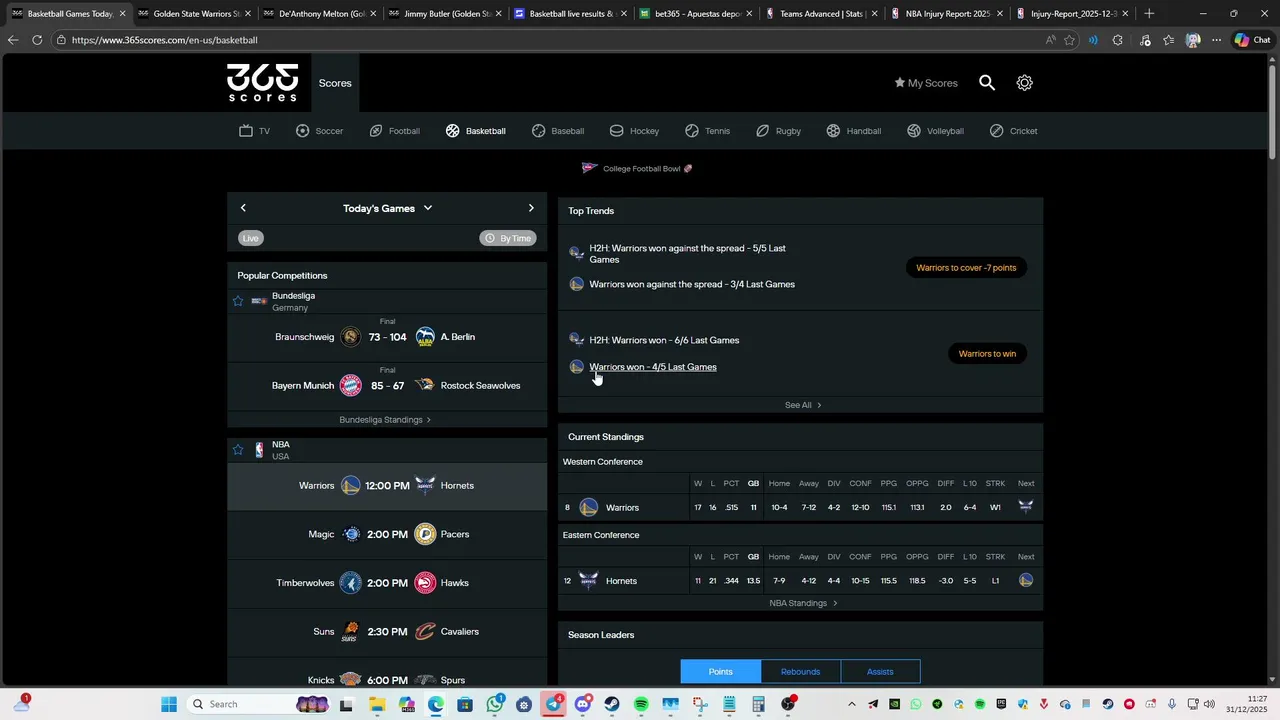Select the TV sport tab
Screen dimensions: 1280x720
(254, 131)
